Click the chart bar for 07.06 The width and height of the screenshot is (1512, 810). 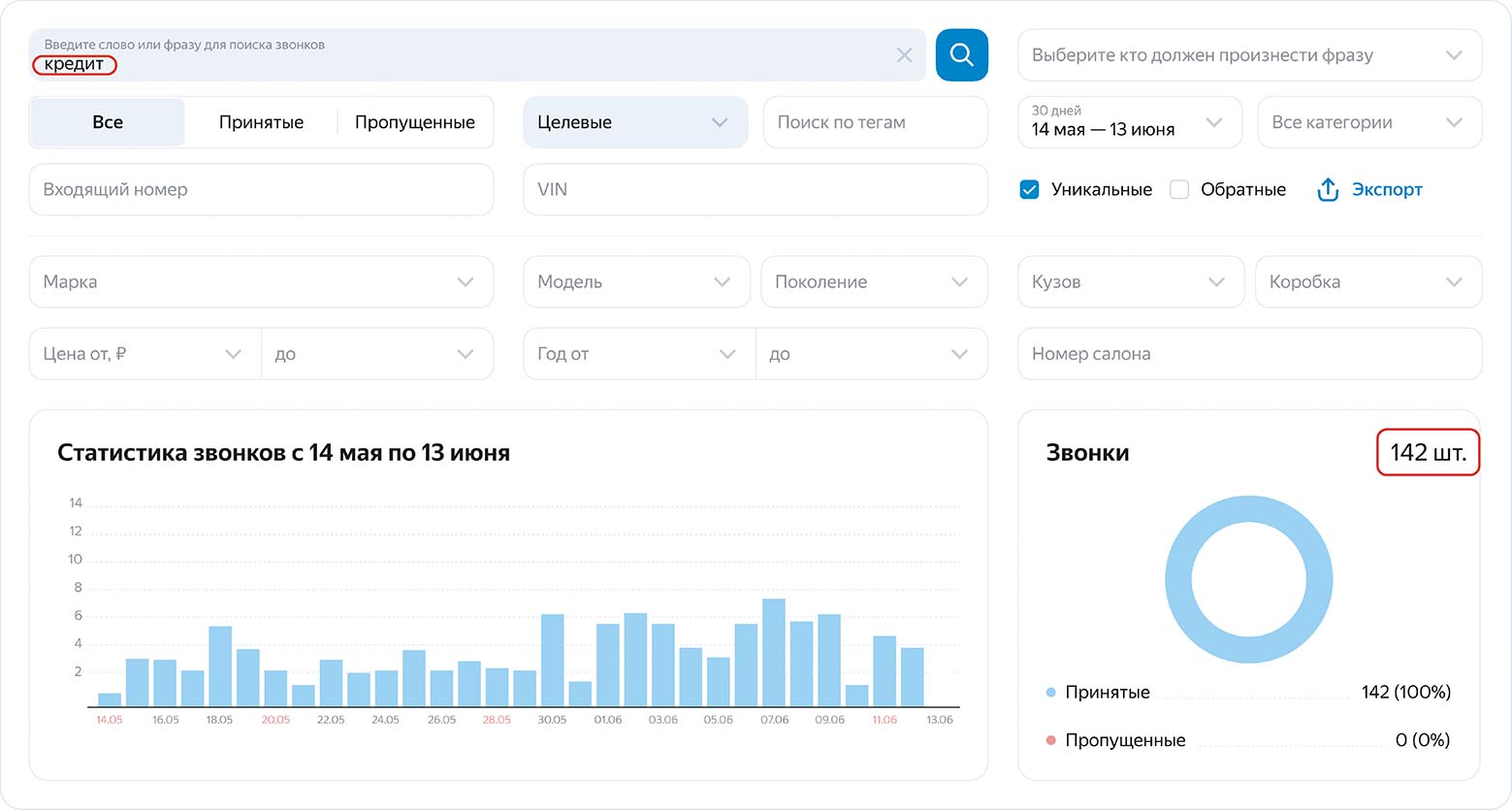tap(774, 653)
